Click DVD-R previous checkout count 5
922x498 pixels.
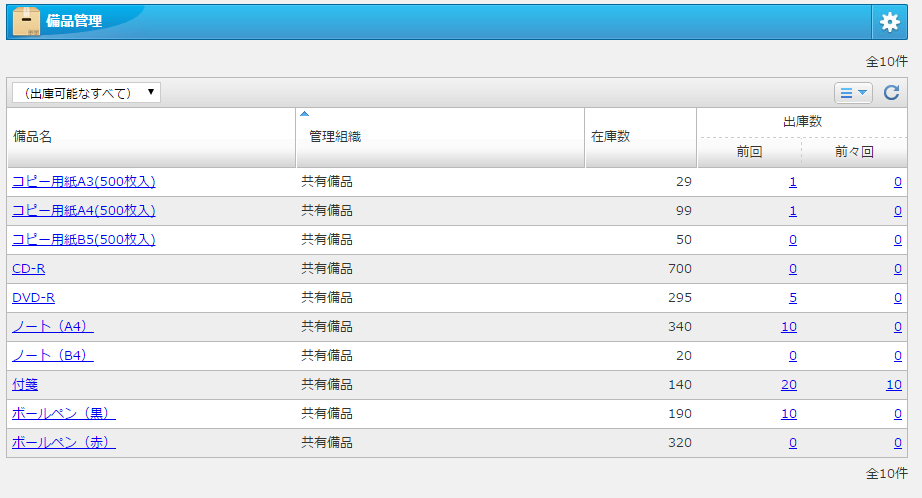click(792, 298)
